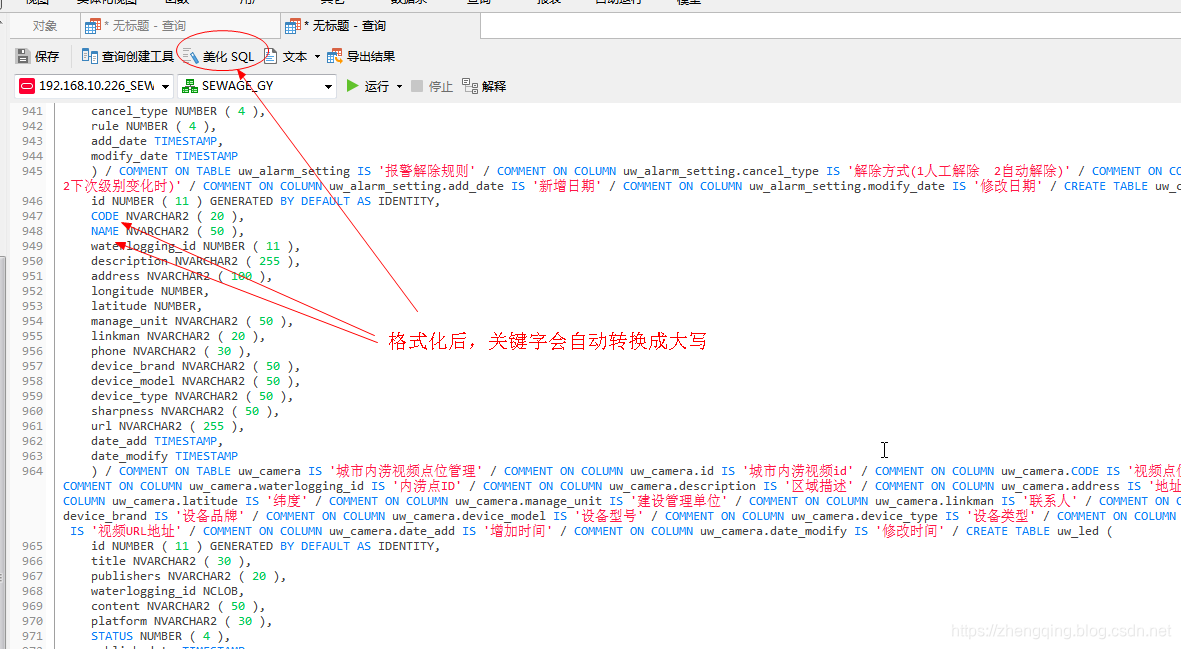Image resolution: width=1181 pixels, height=649 pixels.
Task: Click the 'publishers NVARCHAR2 ( 20 ),' line
Action: point(189,577)
